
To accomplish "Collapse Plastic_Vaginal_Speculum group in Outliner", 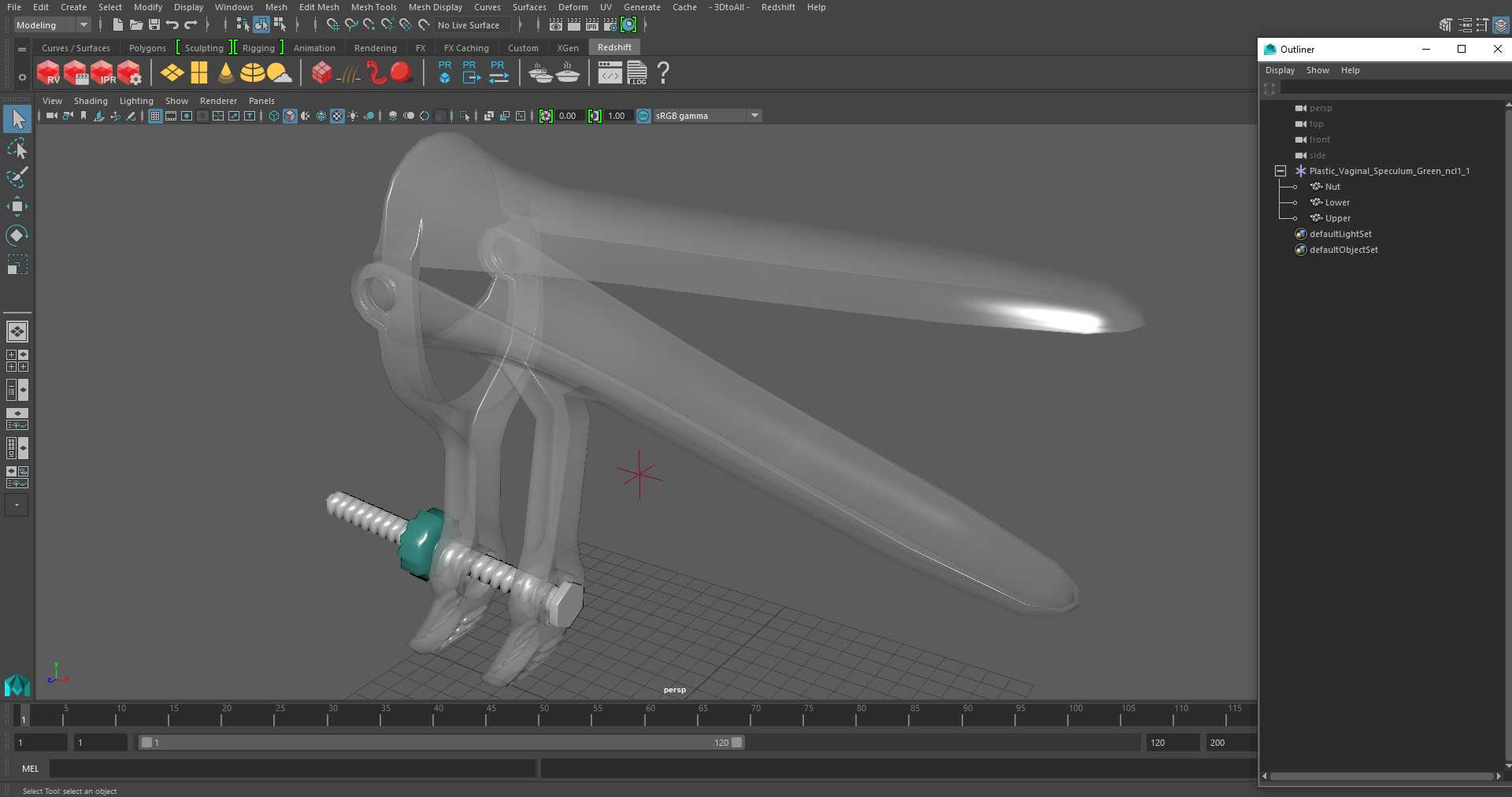I will point(1280,171).
